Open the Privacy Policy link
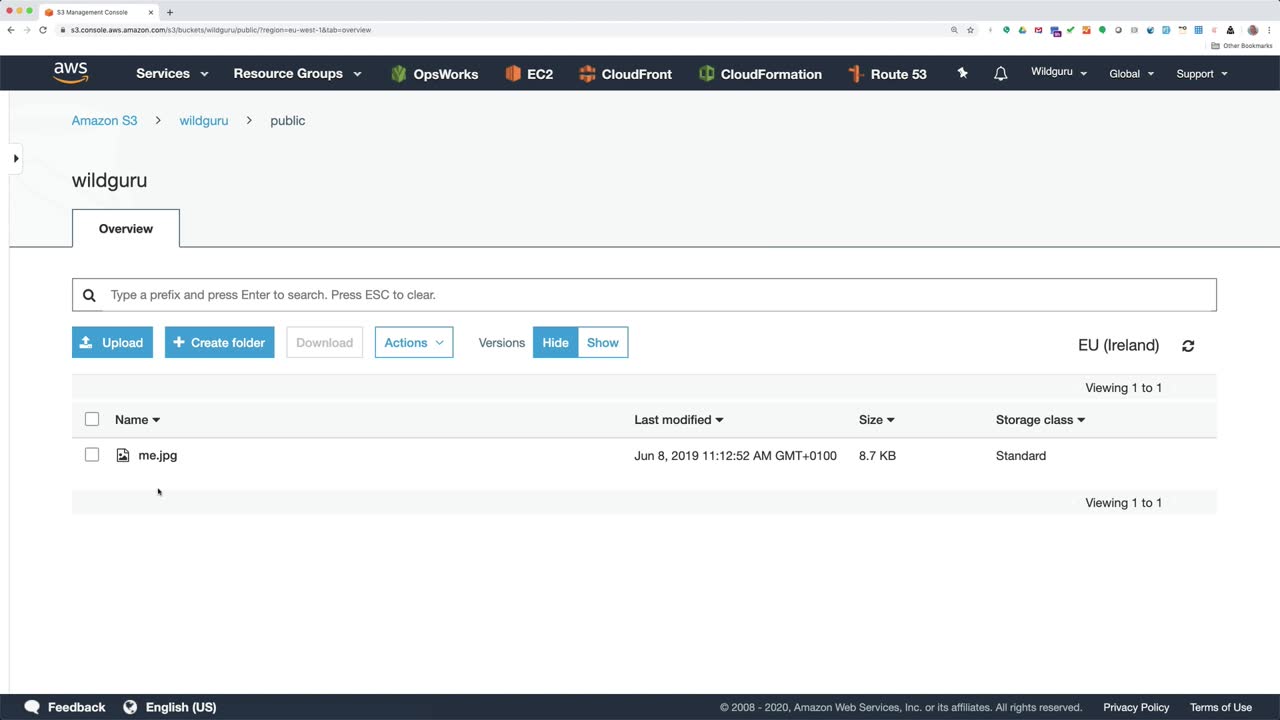The height and width of the screenshot is (720, 1280). [1136, 707]
